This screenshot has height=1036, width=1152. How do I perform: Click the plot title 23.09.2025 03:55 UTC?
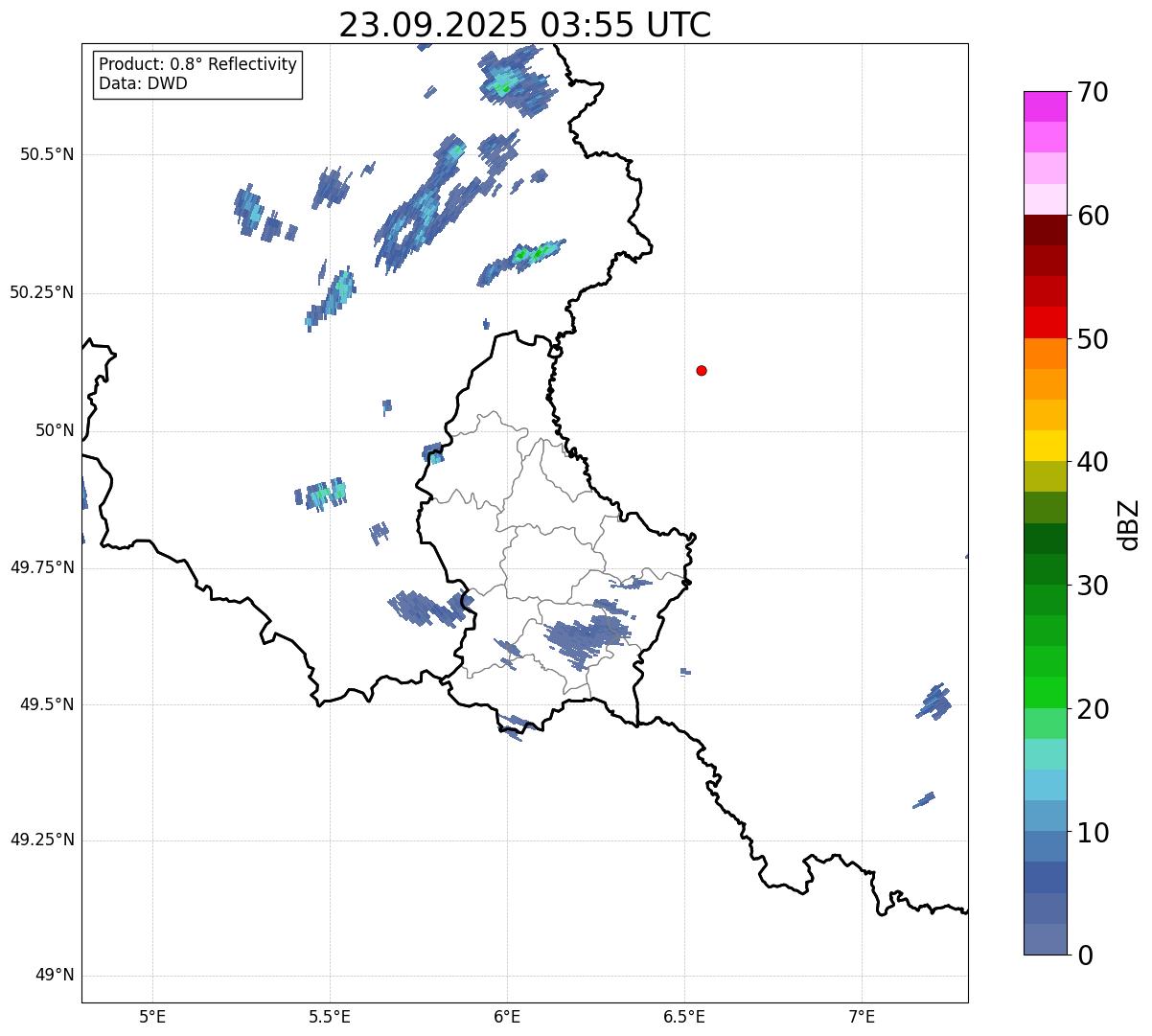coord(525,25)
